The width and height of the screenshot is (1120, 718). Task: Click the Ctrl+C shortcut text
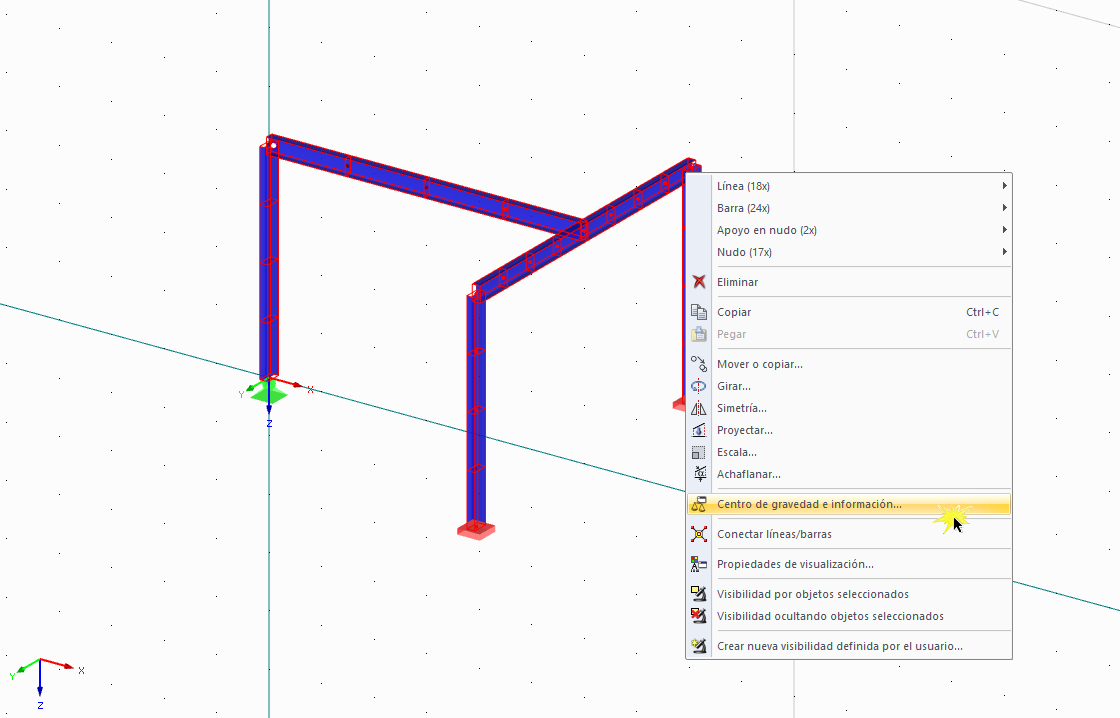coord(982,312)
